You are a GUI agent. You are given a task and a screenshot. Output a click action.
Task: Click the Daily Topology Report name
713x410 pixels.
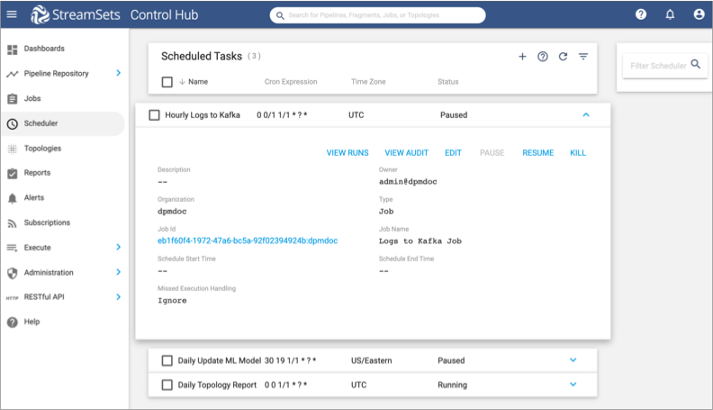pos(217,385)
